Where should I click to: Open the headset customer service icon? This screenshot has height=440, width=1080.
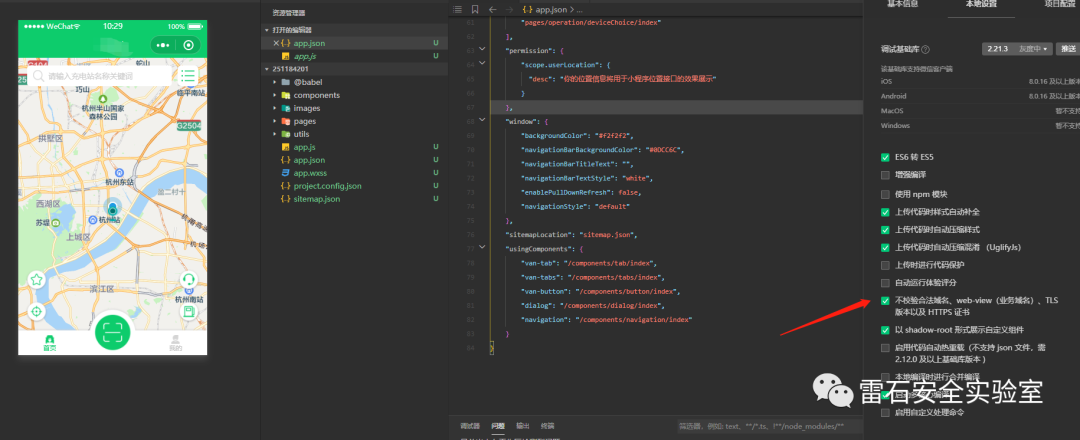tap(188, 280)
